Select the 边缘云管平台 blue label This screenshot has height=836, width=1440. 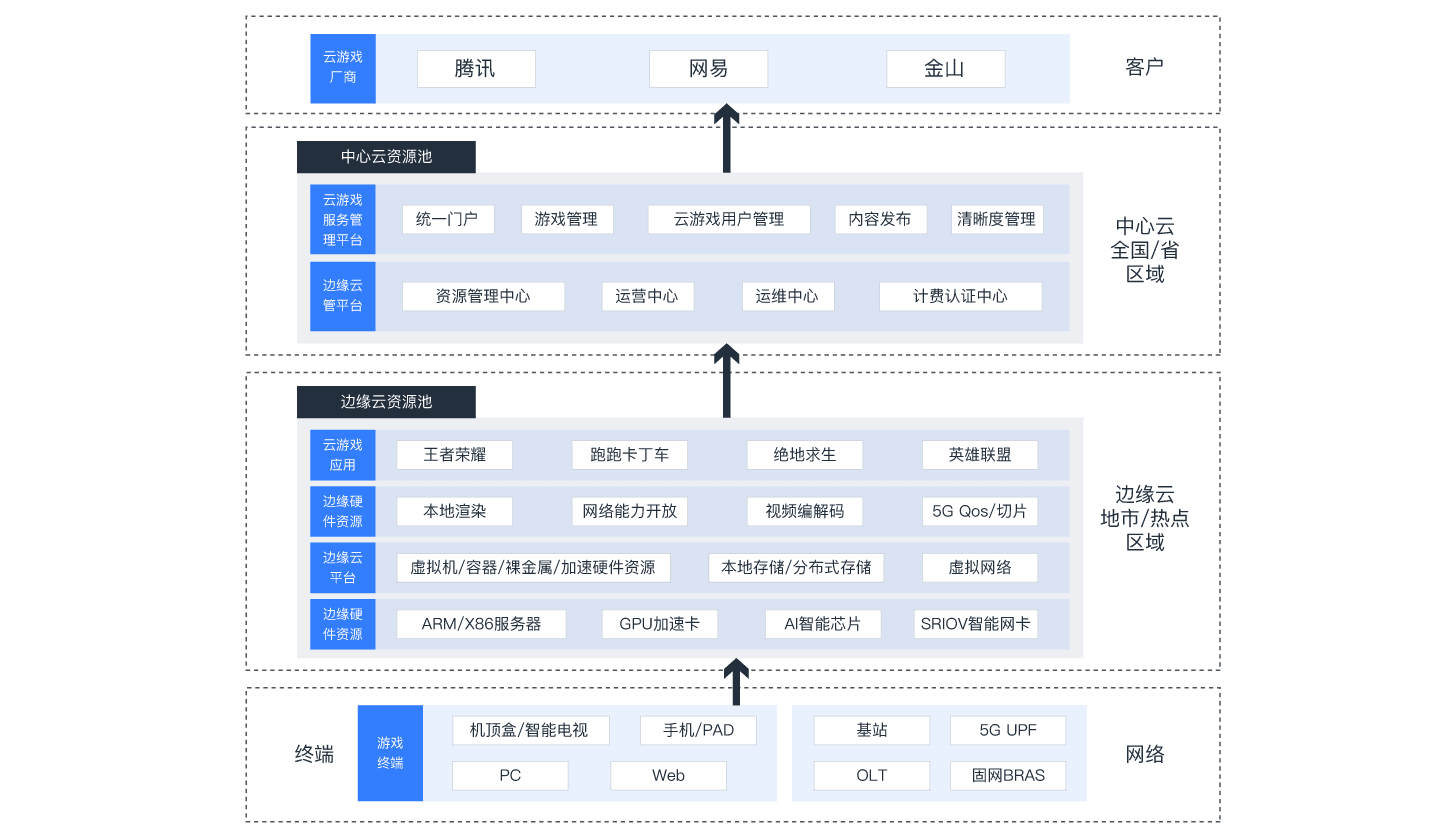[343, 296]
